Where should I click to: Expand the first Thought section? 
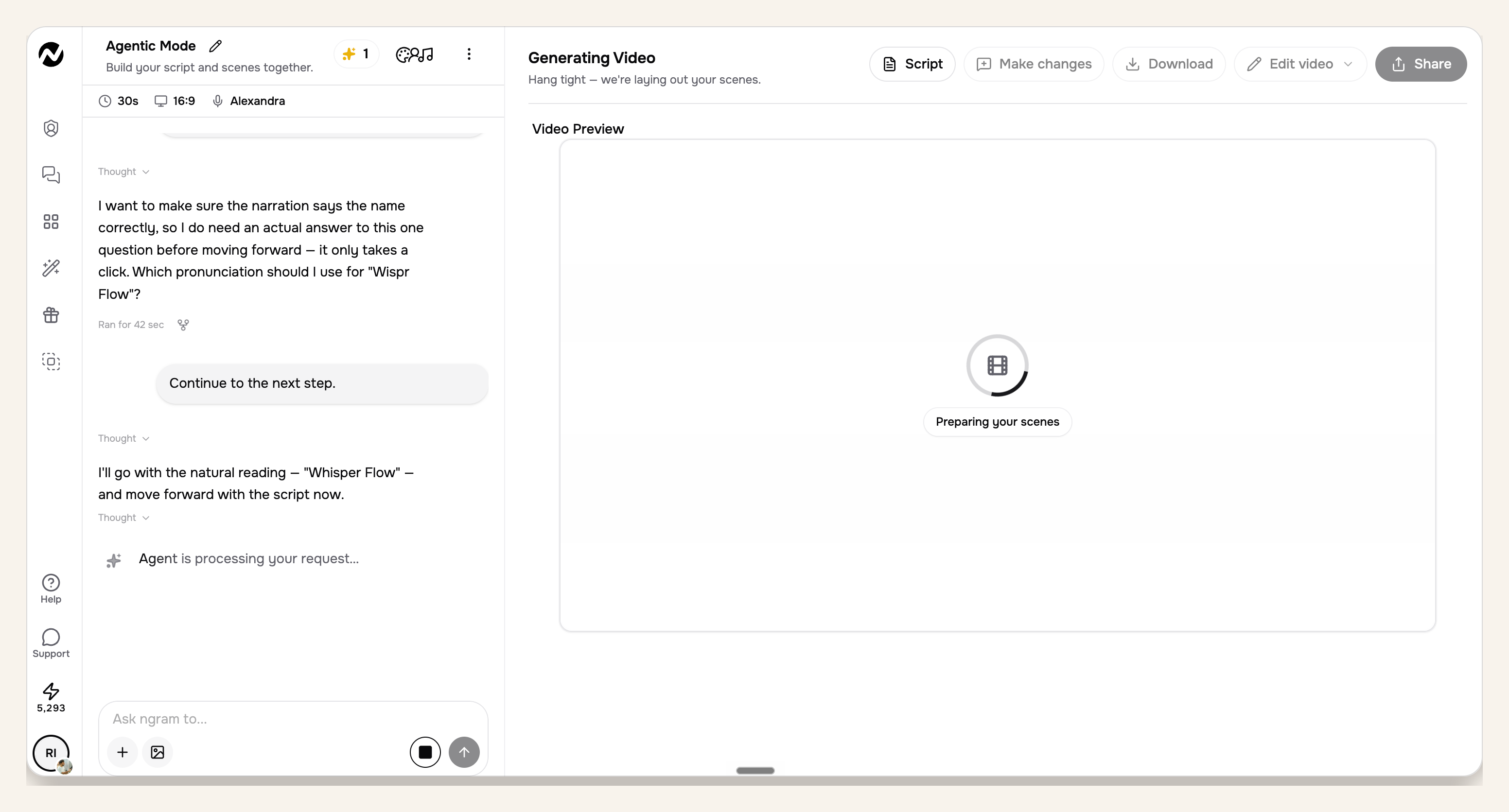pos(123,172)
